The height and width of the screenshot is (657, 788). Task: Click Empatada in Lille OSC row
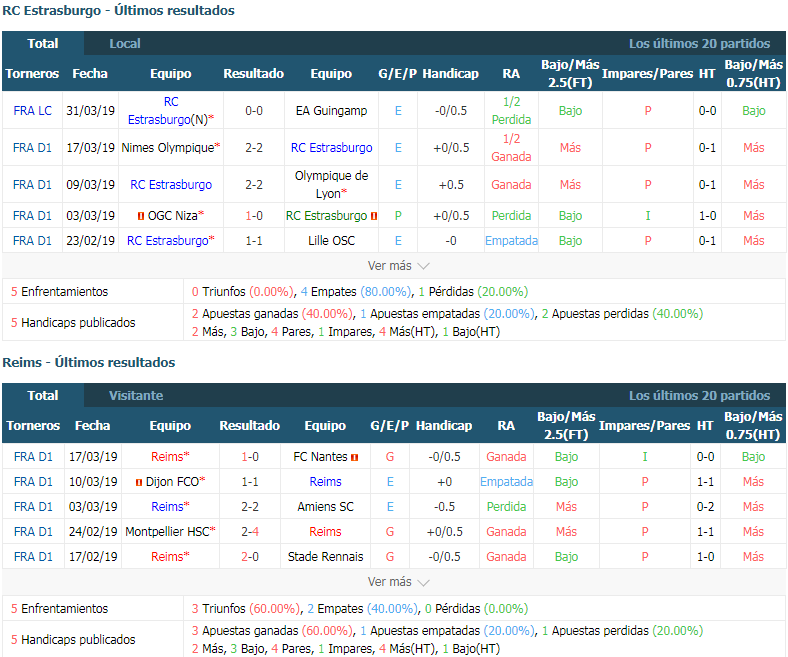pos(511,241)
